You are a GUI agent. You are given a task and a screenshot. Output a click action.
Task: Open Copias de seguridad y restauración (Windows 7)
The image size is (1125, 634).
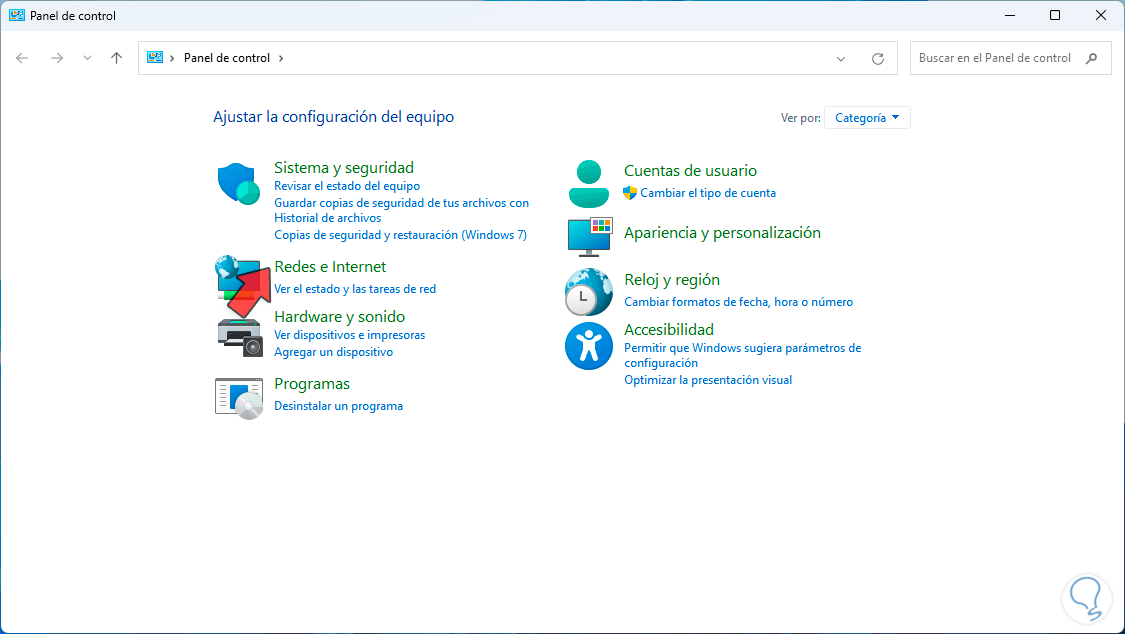[400, 235]
